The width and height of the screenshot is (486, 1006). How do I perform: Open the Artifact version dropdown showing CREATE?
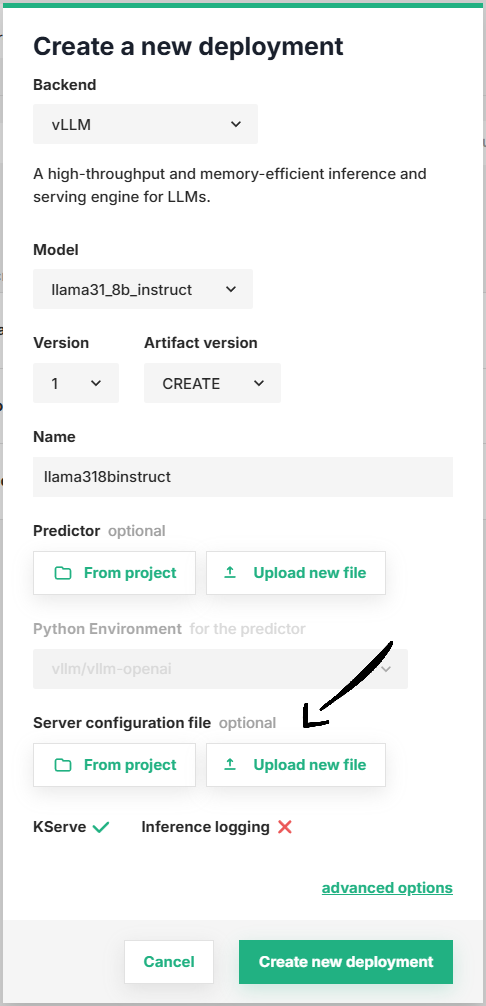click(212, 383)
